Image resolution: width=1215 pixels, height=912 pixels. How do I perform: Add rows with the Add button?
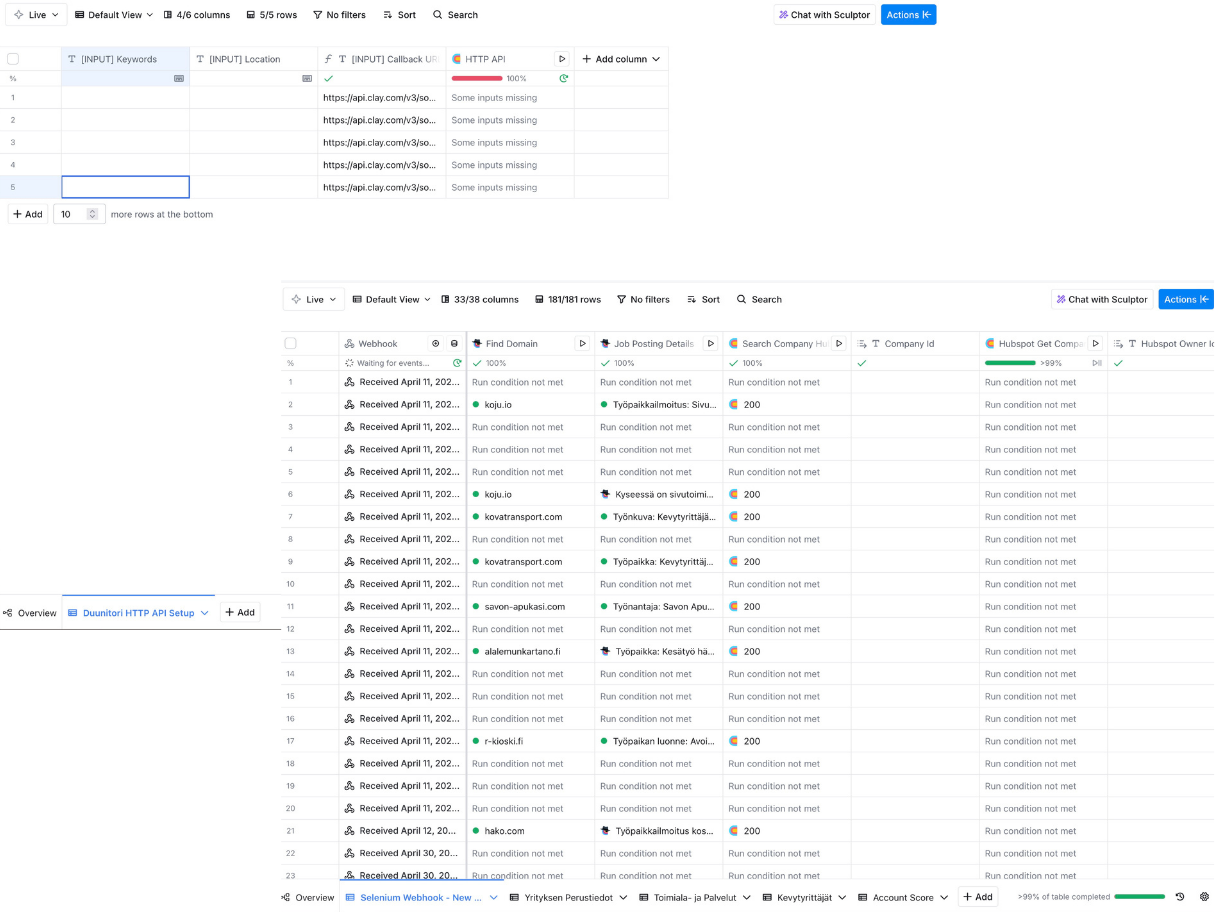[27, 214]
